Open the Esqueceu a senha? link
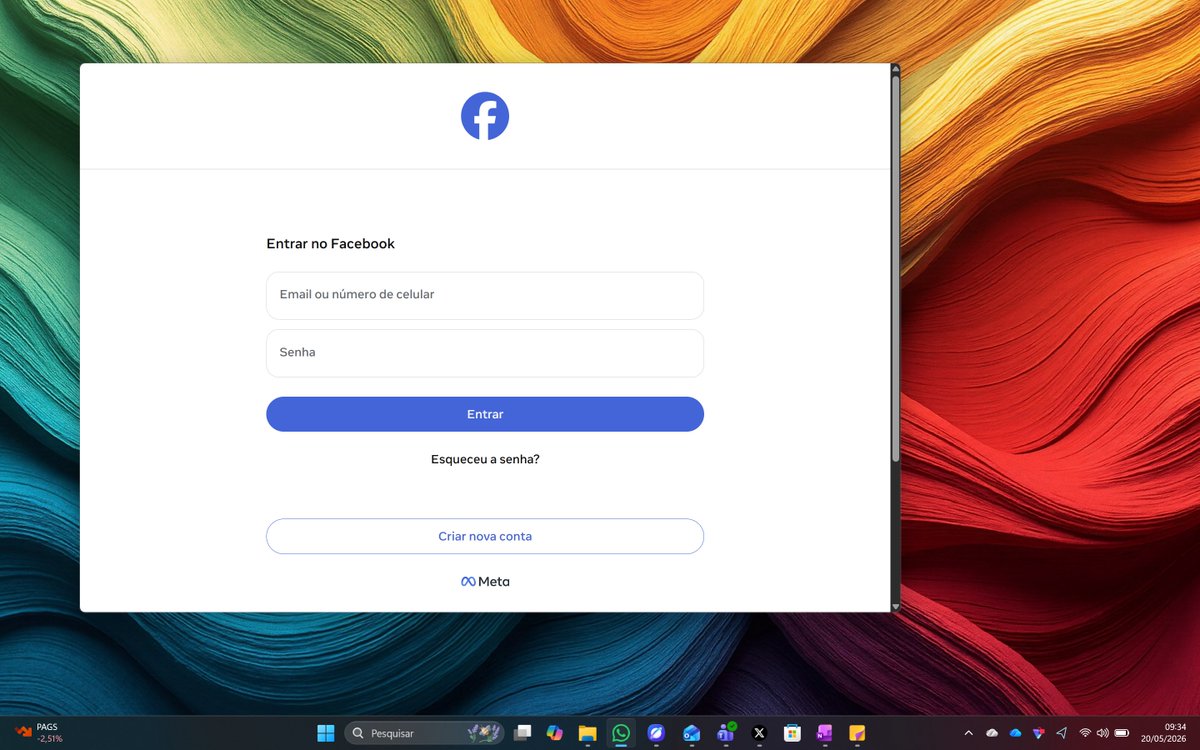Screen dimensions: 1200x750 point(485,459)
